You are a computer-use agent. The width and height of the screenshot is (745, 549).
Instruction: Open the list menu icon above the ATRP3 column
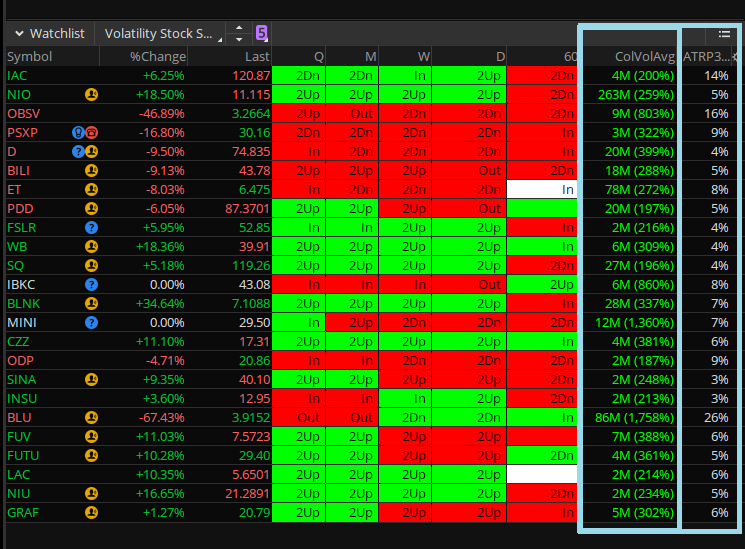point(724,34)
